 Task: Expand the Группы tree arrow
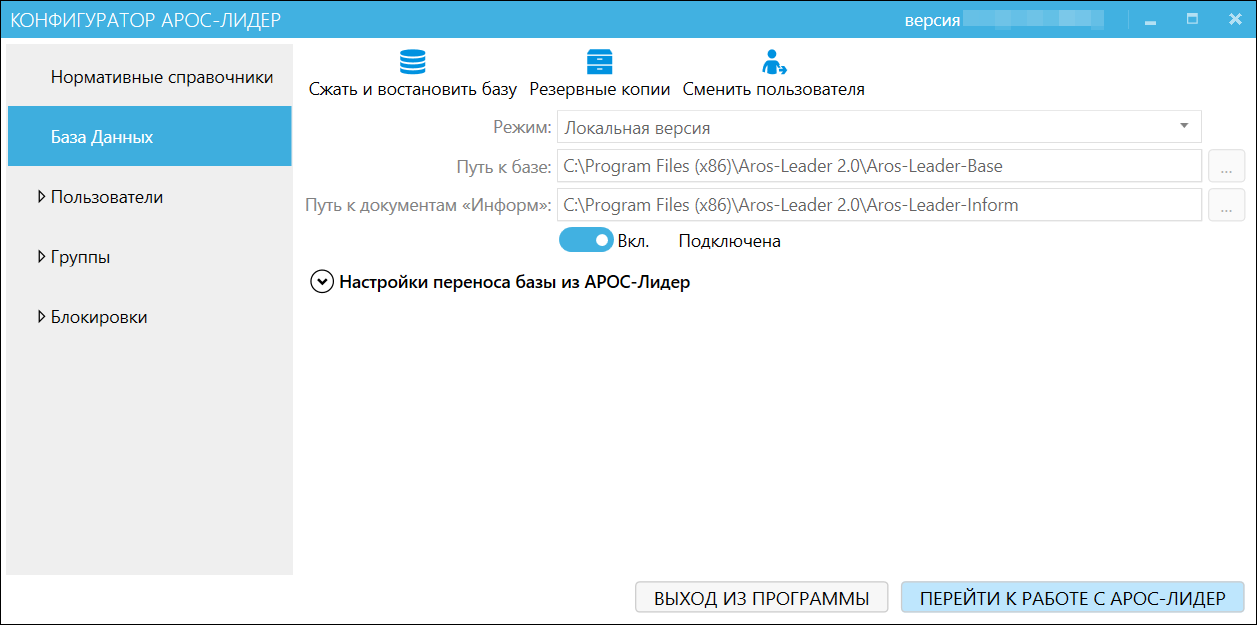coord(41,257)
